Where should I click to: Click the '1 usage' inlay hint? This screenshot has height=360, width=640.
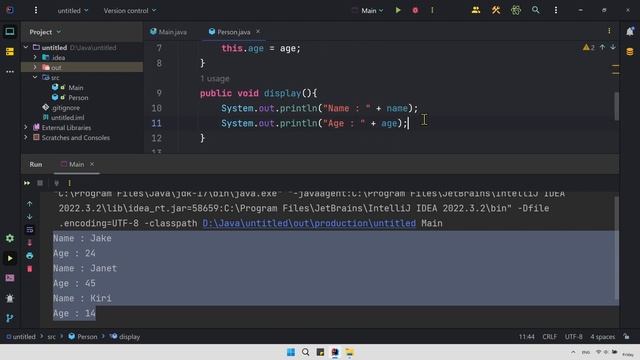[215, 78]
